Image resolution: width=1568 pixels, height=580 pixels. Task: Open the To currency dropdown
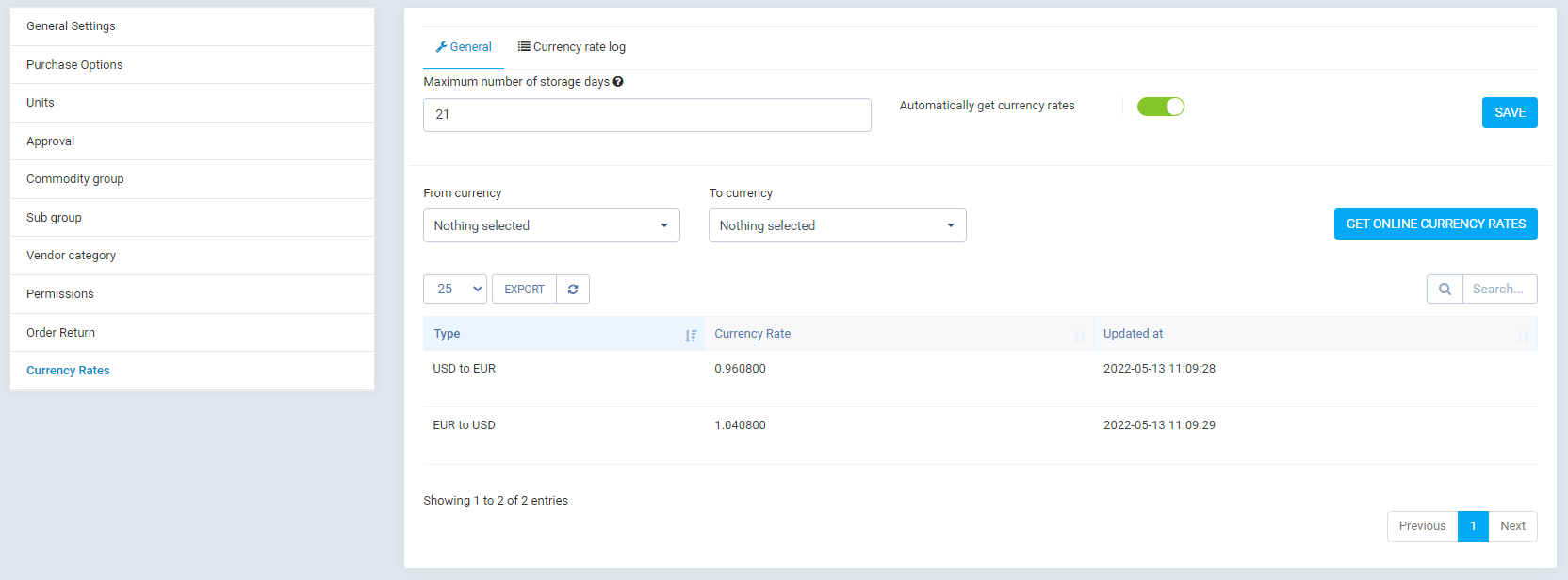coord(837,225)
